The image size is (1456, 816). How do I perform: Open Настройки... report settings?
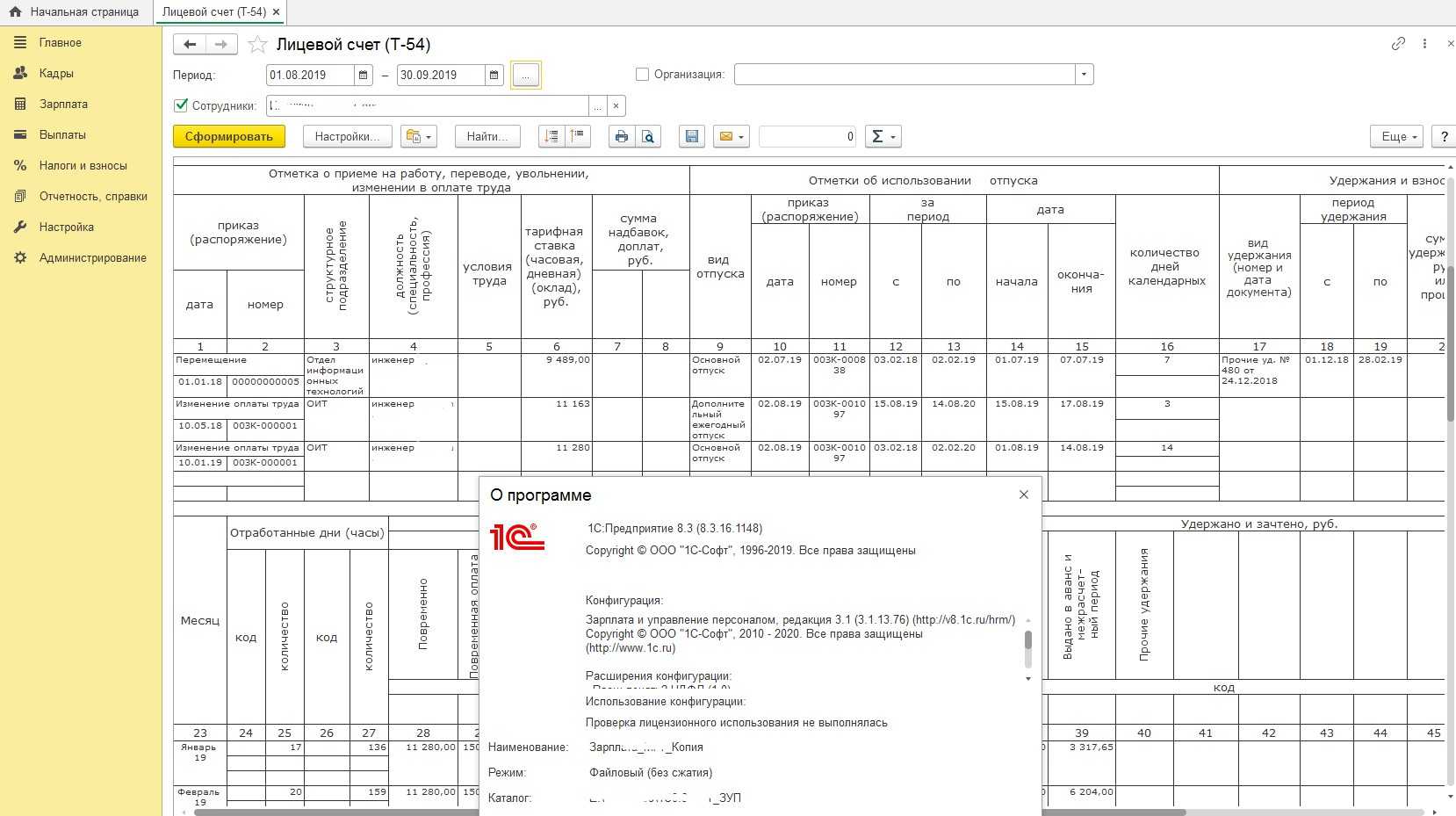click(347, 136)
